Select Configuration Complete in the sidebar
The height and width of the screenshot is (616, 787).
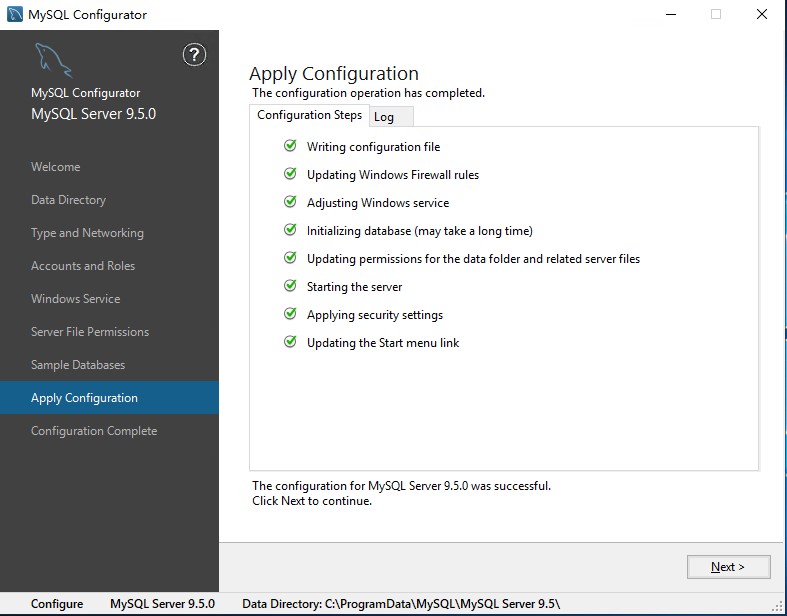point(94,431)
